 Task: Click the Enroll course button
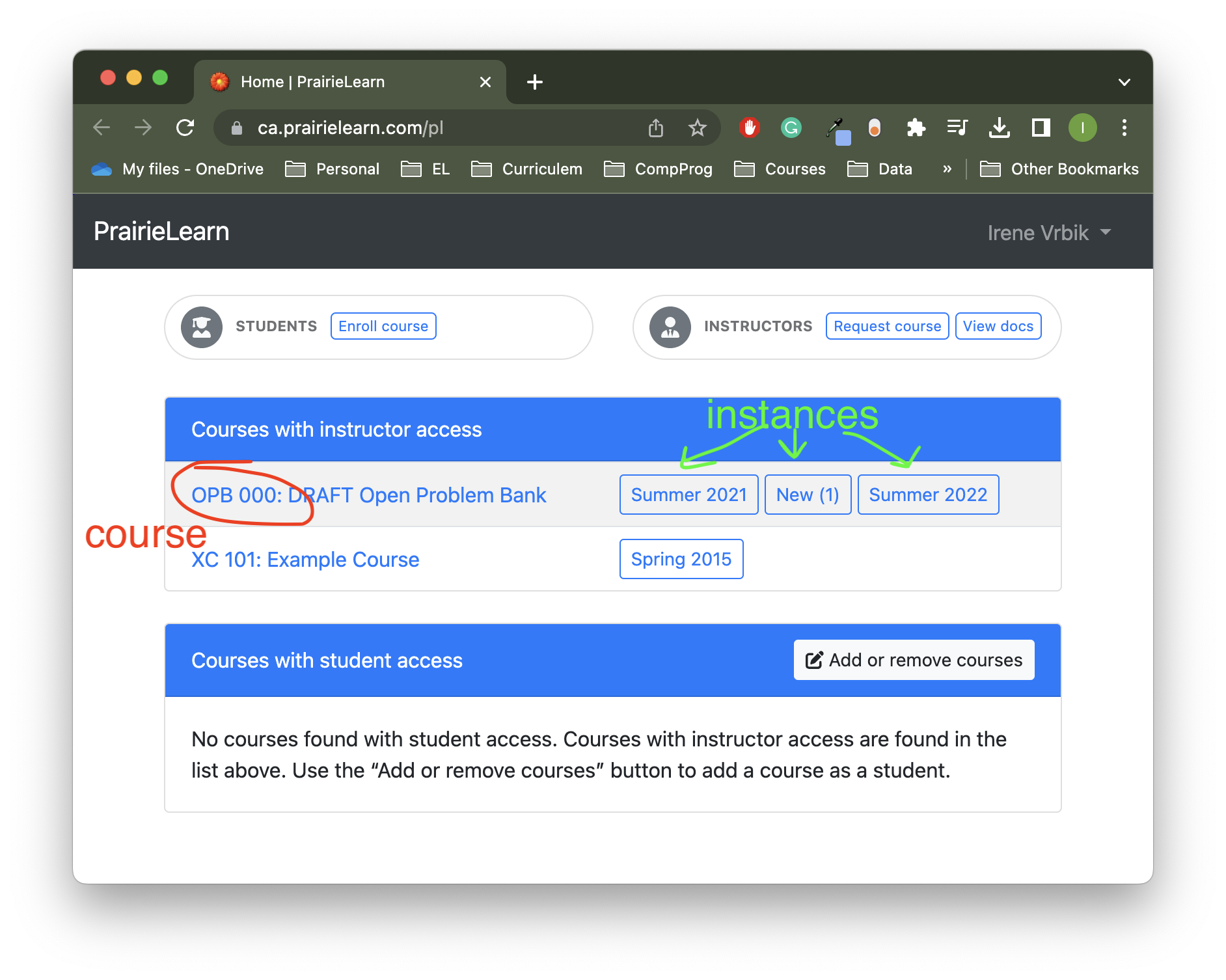383,326
